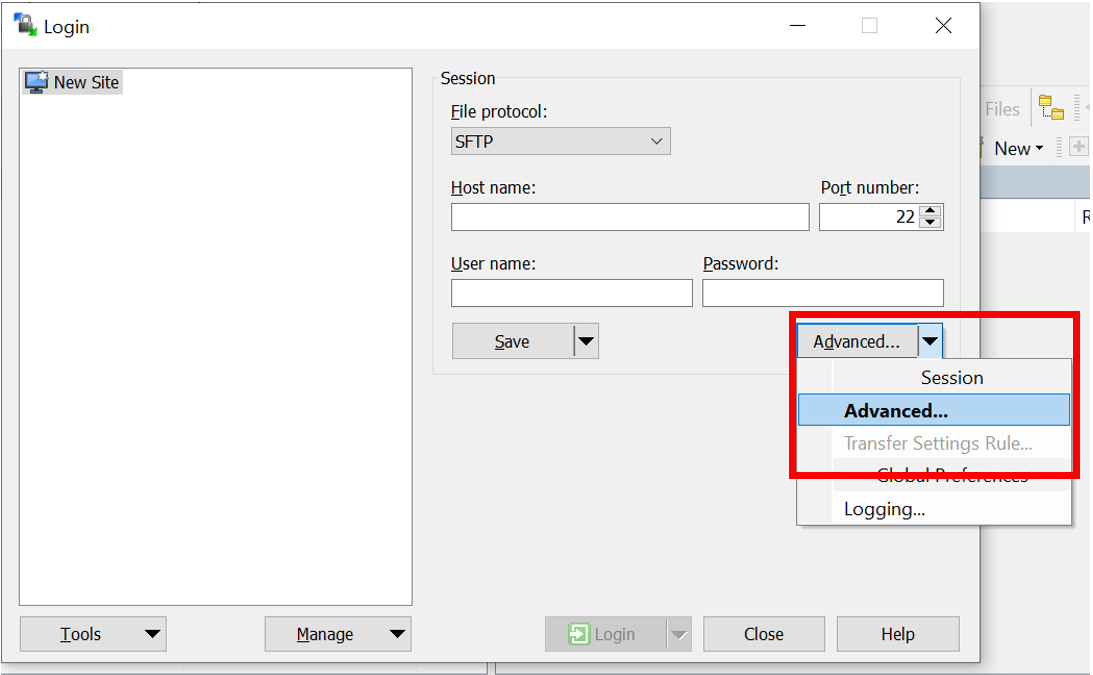Click the Host name input field
The width and height of the screenshot is (1093, 675).
629,217
